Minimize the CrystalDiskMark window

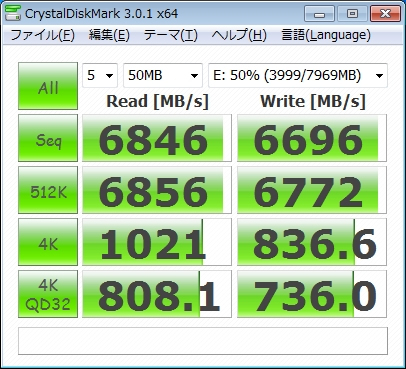coord(319,14)
